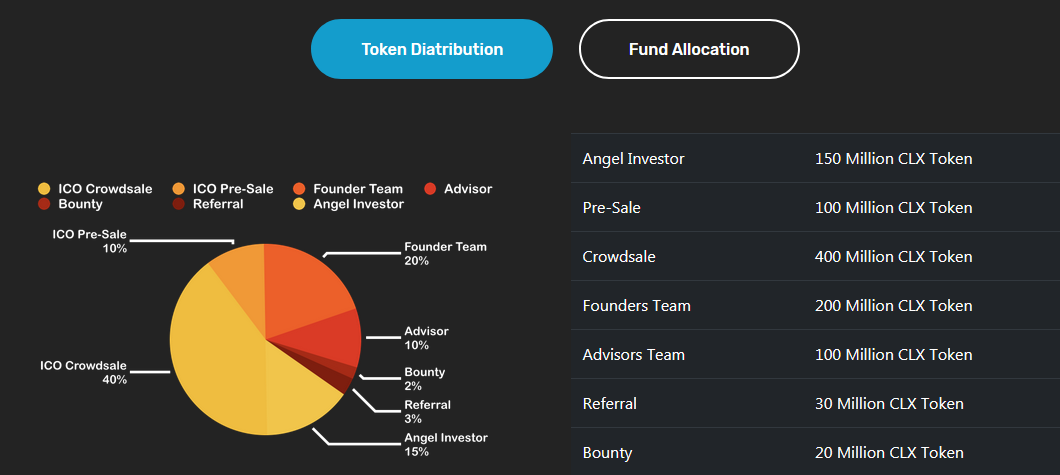Click the Angel Investor table row label
Viewport: 1060px width, 475px height.
(633, 159)
